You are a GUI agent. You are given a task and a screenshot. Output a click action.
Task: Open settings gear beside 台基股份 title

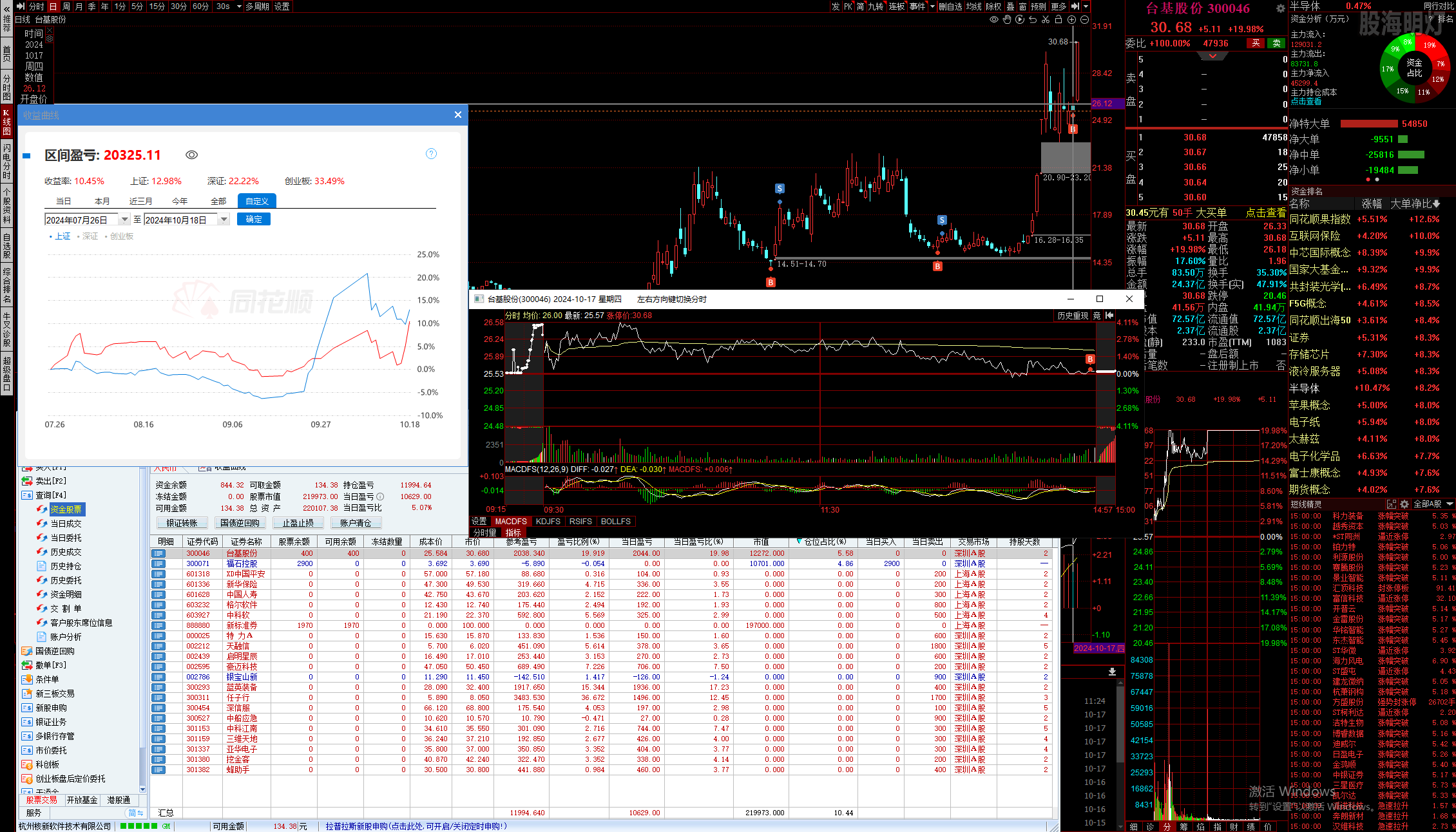pyautogui.click(x=1281, y=8)
